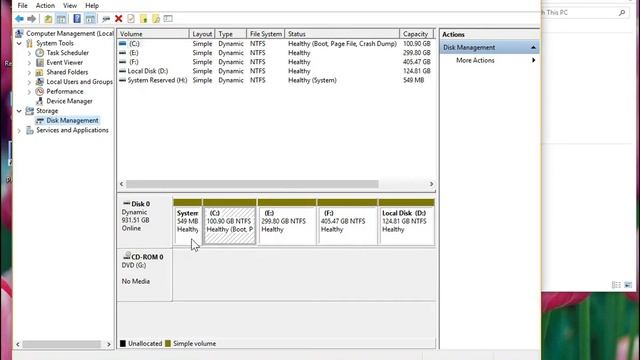The width and height of the screenshot is (640, 360).
Task: Sort the volume list by the Capacity column
Action: (416, 34)
